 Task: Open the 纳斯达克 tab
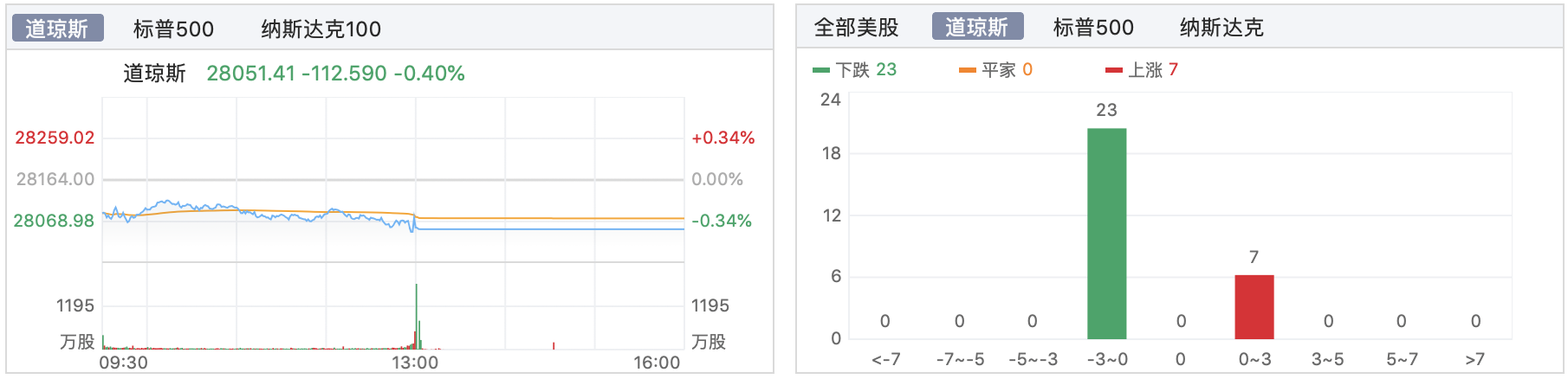tap(1221, 28)
